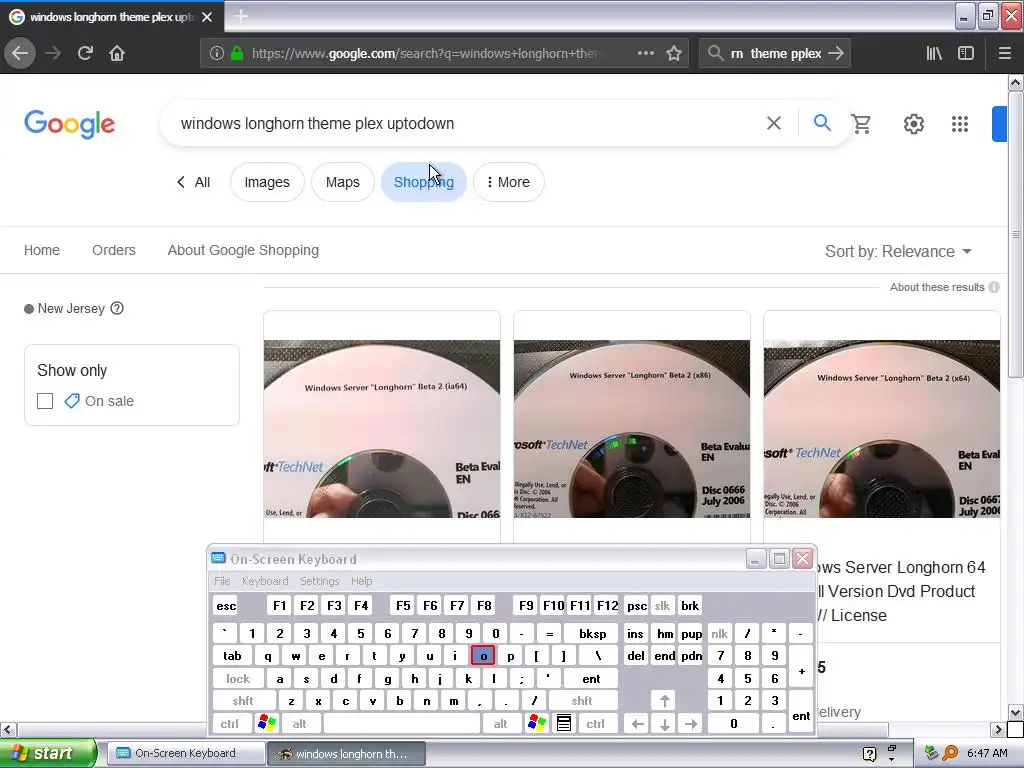Open the File menu in On-Screen Keyboard

[x=222, y=581]
